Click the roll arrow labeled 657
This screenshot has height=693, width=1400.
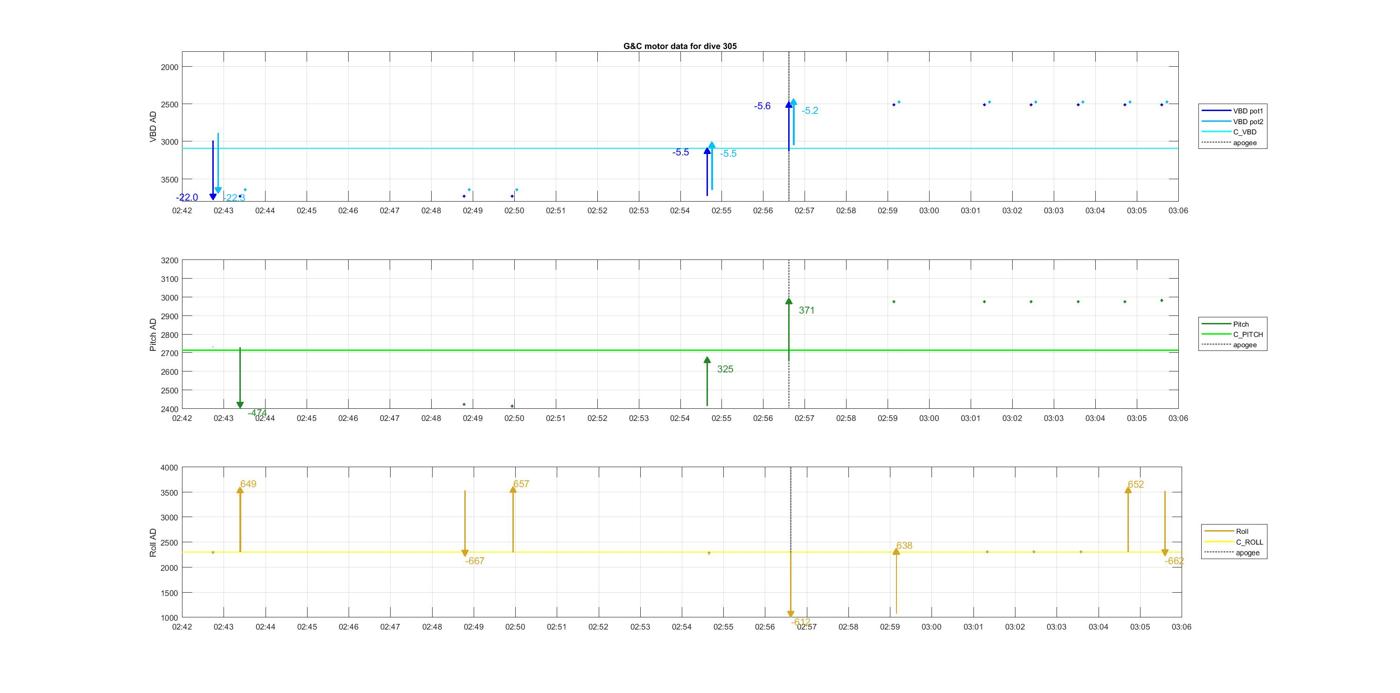point(513,519)
